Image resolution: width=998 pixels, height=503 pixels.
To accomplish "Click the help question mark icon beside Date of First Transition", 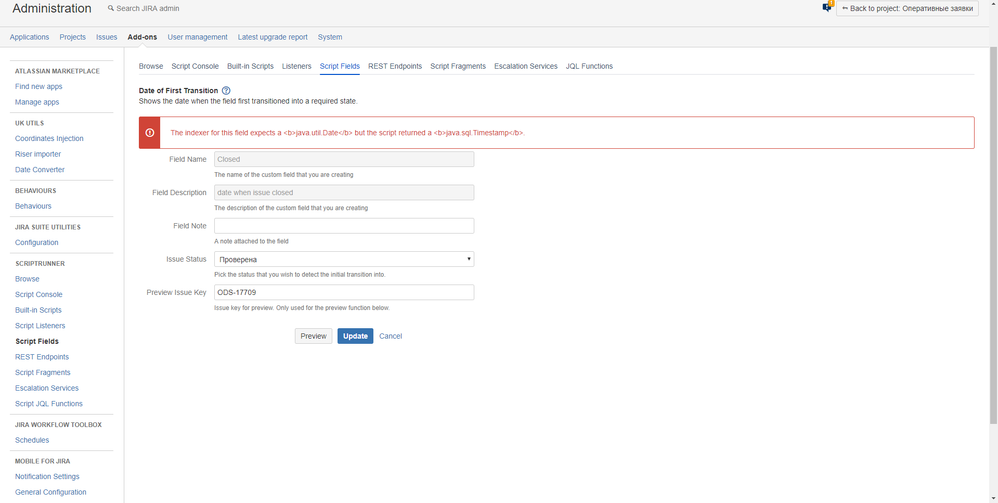I will pos(226,90).
